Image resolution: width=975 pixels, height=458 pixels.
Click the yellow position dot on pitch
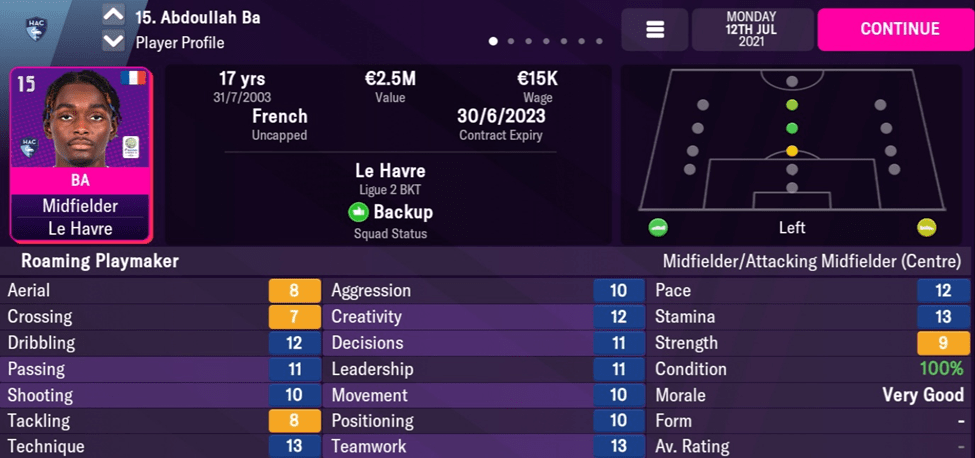pyautogui.click(x=791, y=151)
